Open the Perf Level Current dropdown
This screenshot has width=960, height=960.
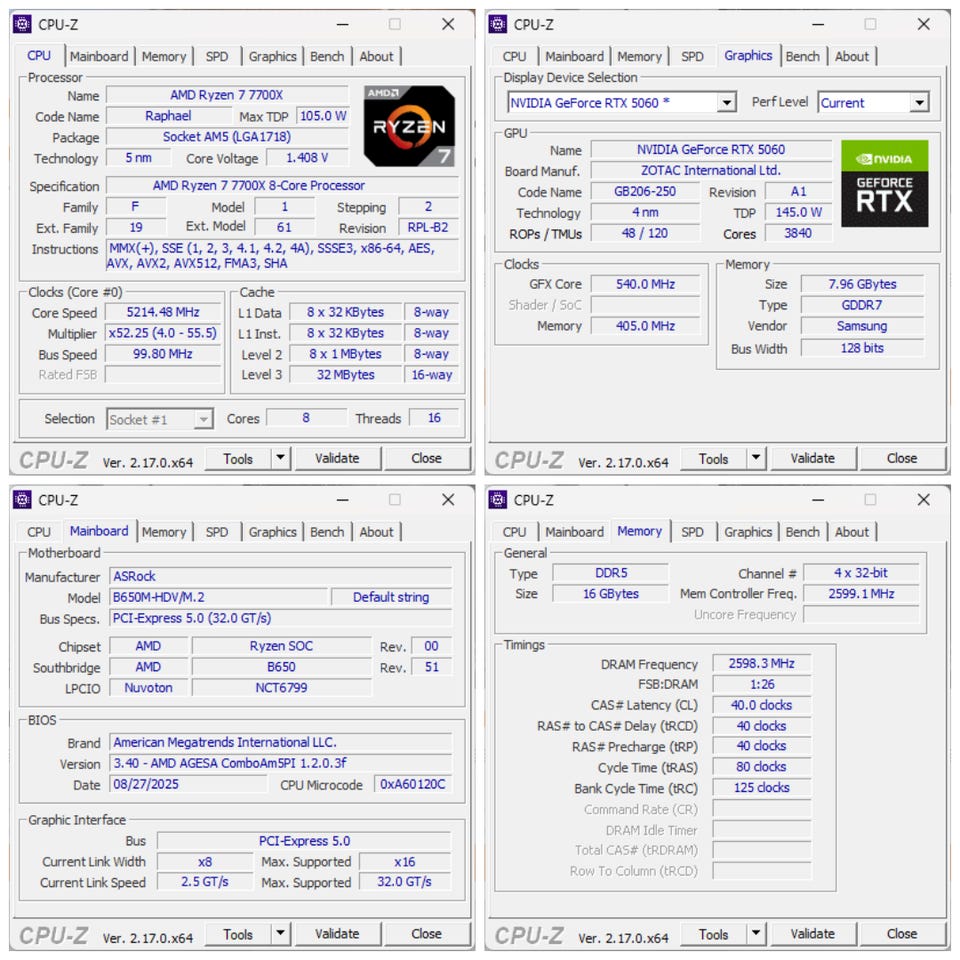click(x=919, y=103)
